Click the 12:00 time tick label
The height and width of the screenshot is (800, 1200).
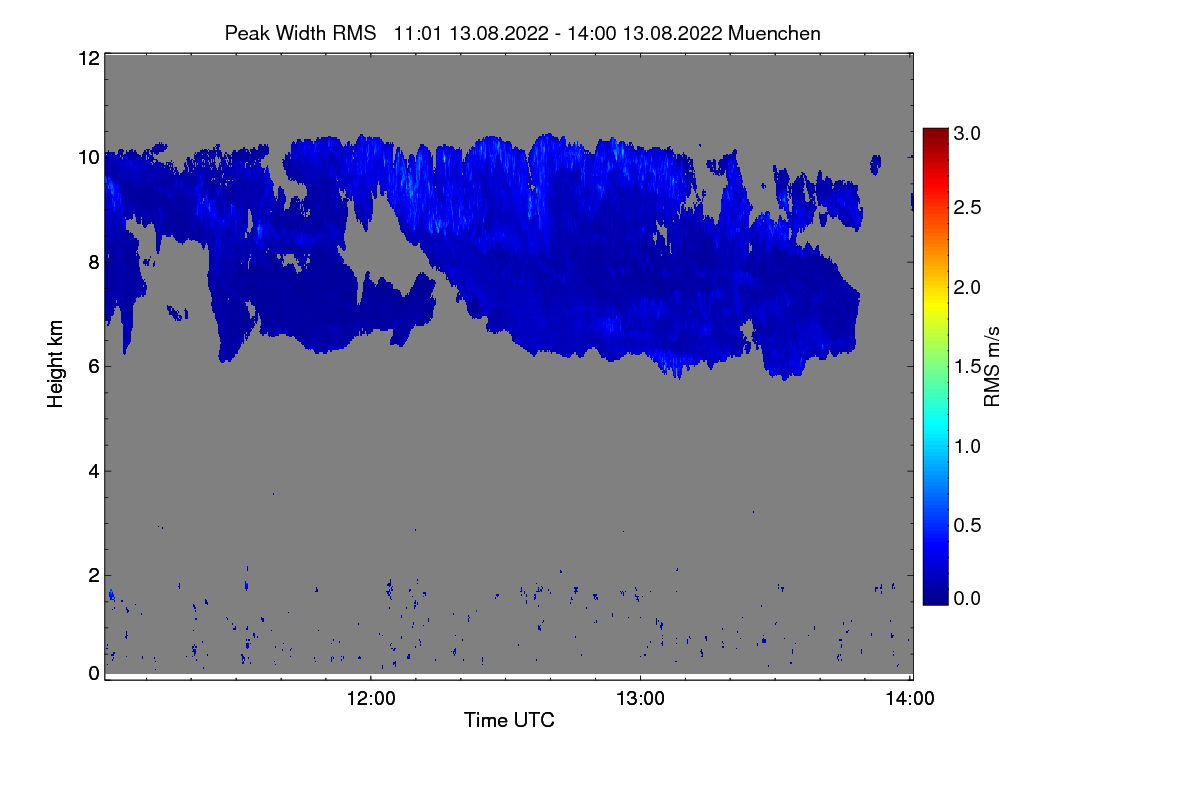coord(371,698)
